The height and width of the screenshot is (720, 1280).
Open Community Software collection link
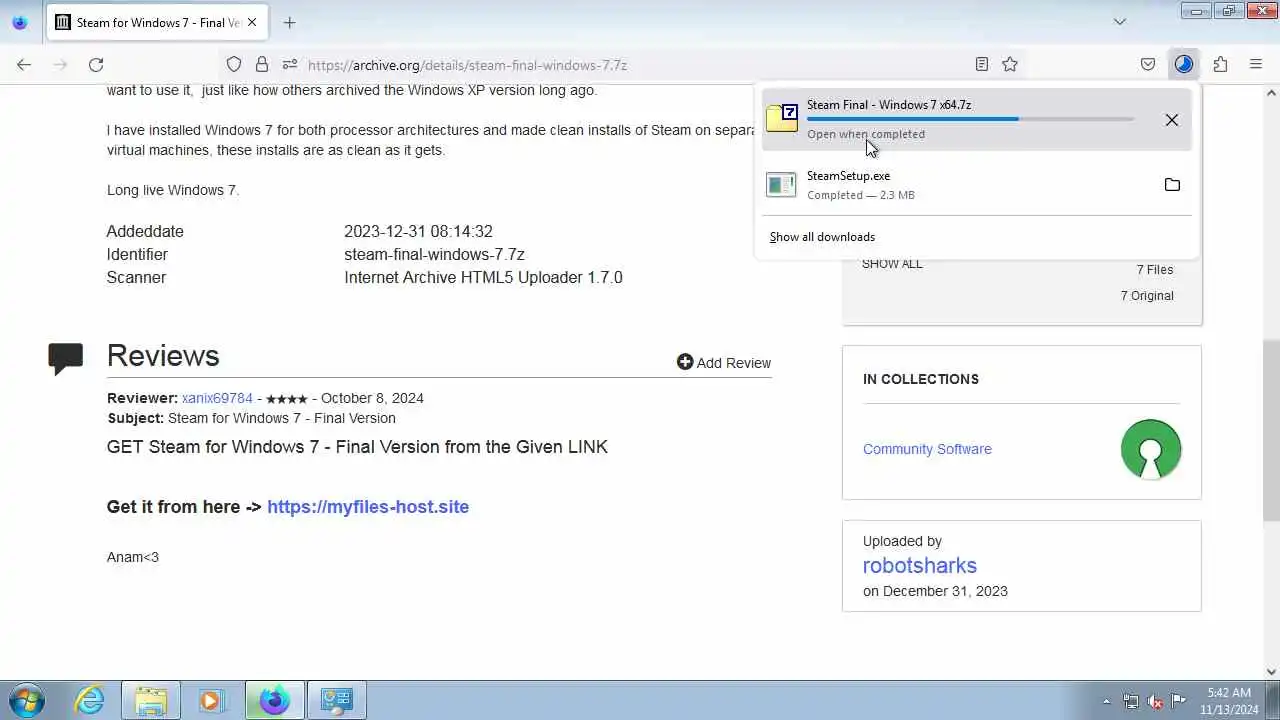pyautogui.click(x=927, y=449)
